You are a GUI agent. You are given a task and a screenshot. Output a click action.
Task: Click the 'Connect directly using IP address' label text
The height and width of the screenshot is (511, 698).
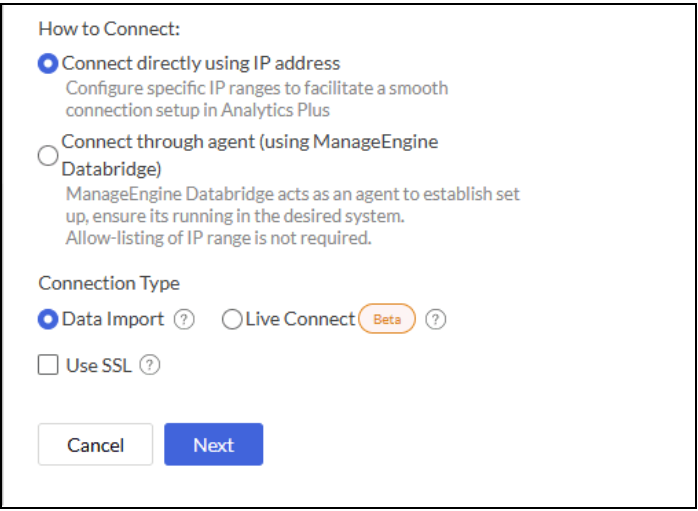[201, 64]
